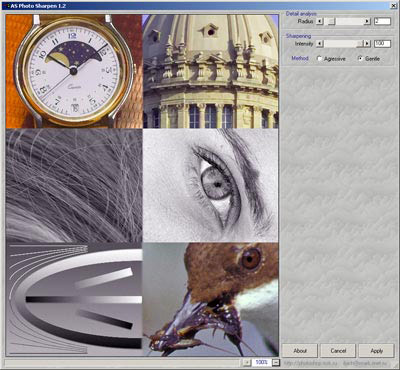
Task: Apply the sharpening filter
Action: click(x=377, y=351)
